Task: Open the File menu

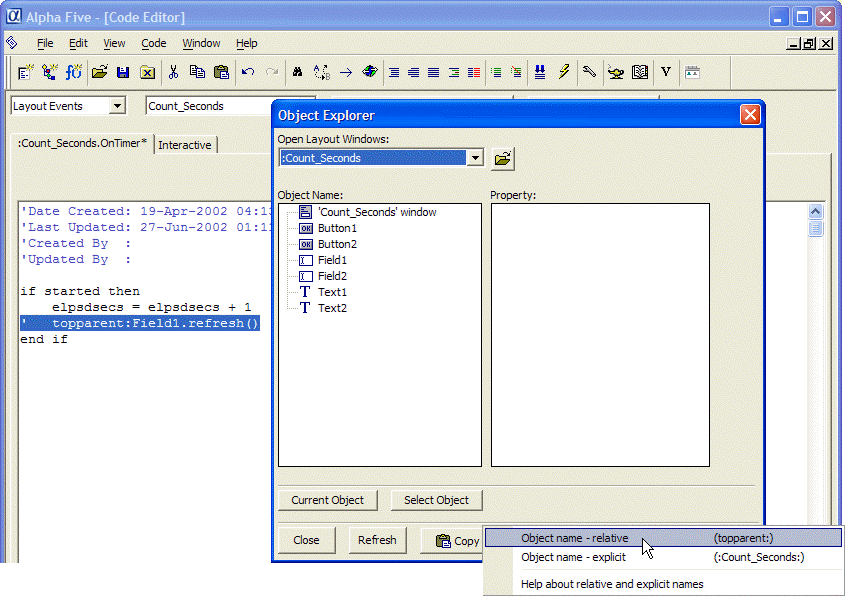Action: 45,43
